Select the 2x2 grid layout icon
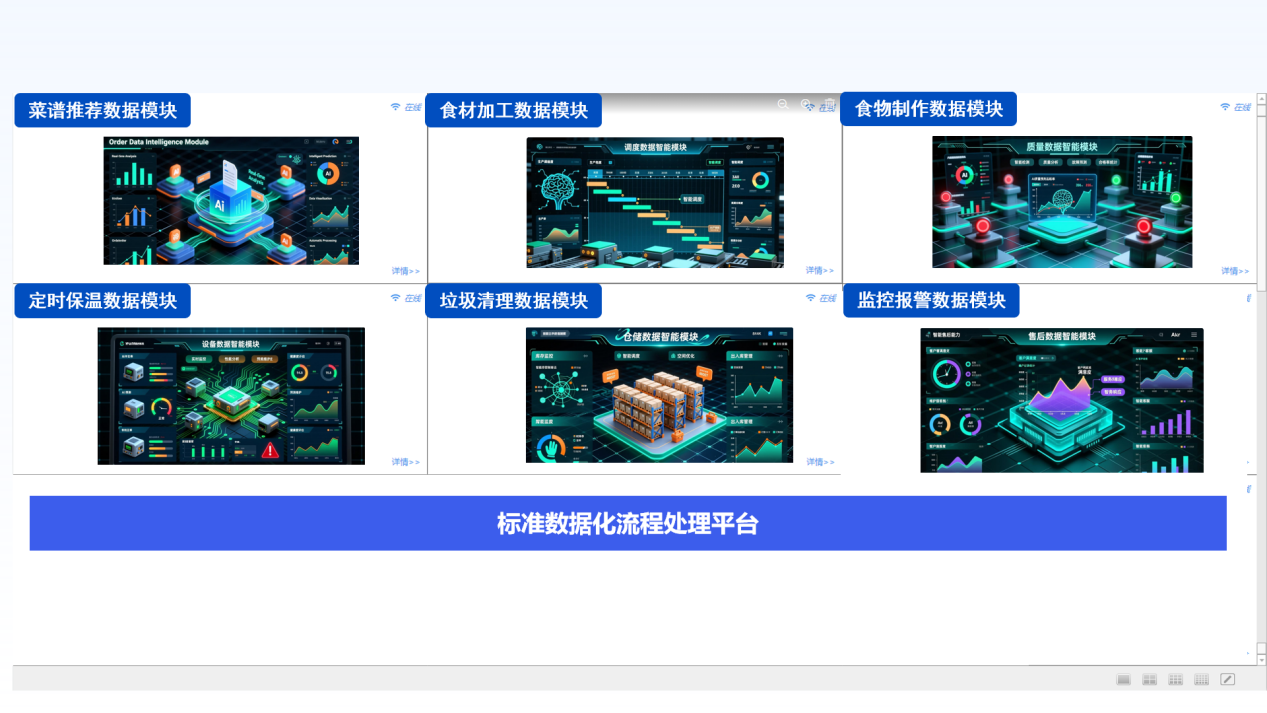The height and width of the screenshot is (713, 1267). (x=1149, y=680)
